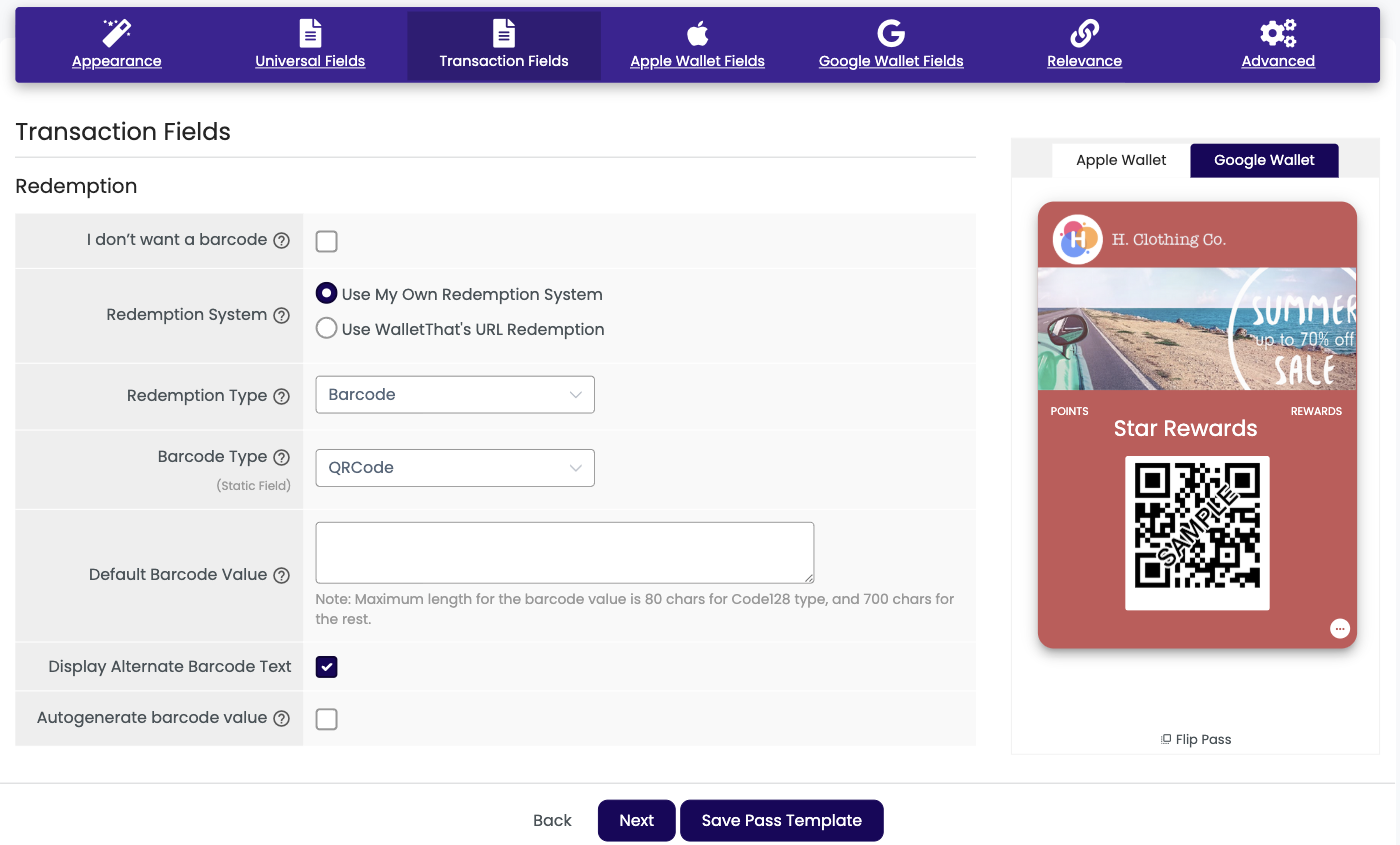Click the Transaction Fields document icon
Screen dimensions: 1400x845
(x=504, y=33)
